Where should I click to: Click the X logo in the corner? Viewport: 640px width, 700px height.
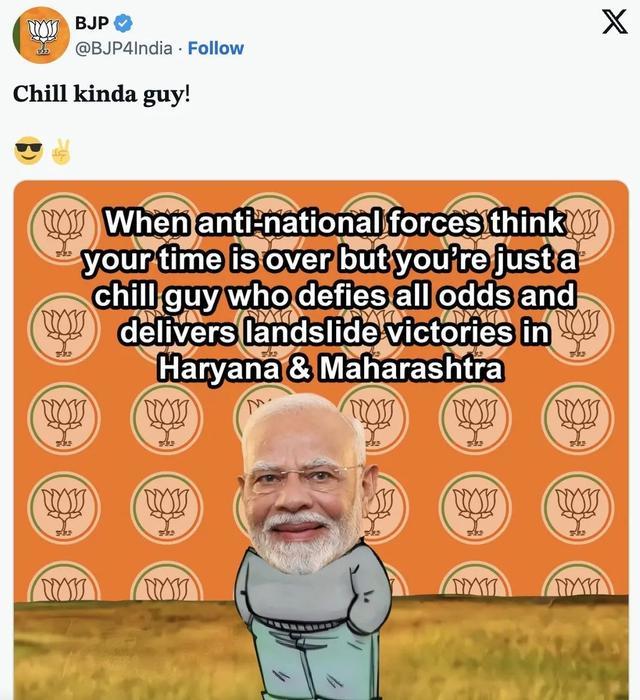point(615,22)
